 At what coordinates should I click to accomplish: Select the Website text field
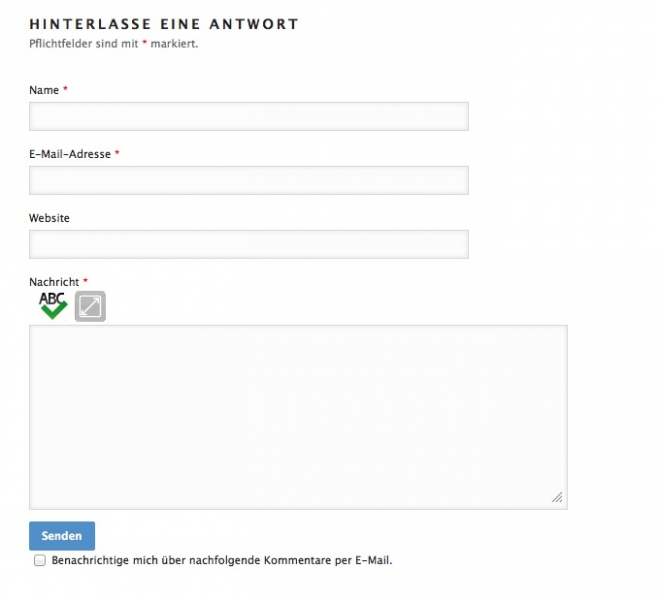click(249, 244)
